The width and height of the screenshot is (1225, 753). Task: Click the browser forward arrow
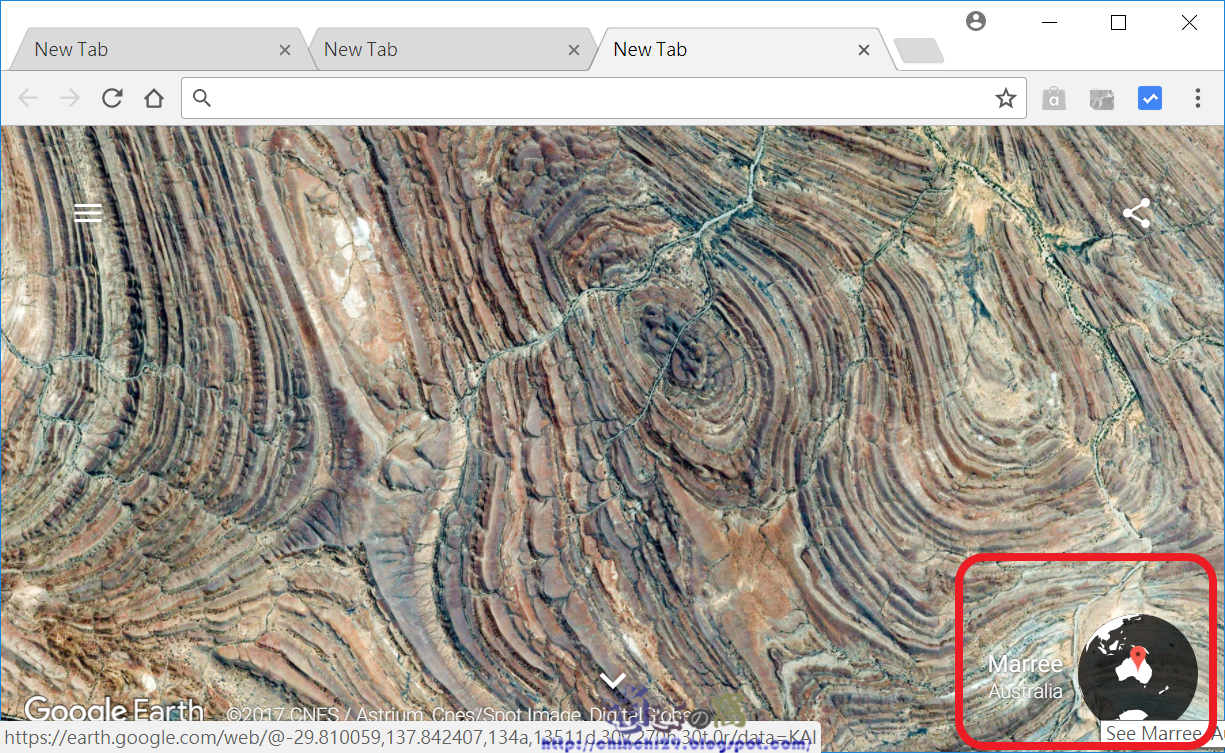69,98
